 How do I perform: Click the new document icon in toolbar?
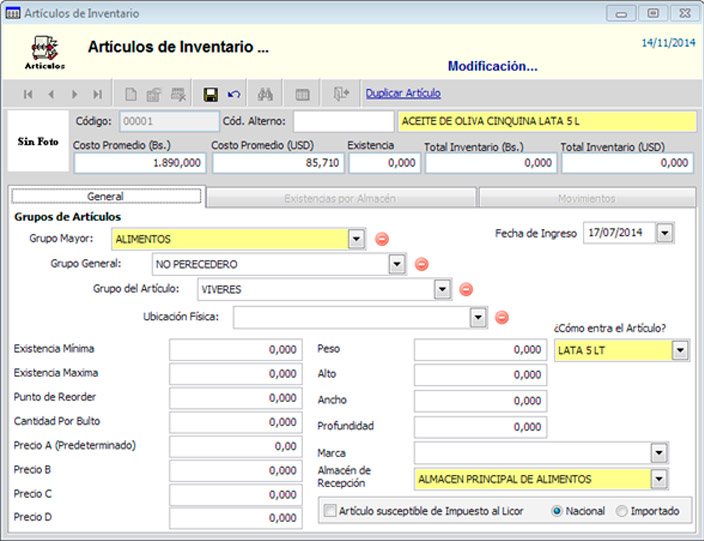(131, 94)
